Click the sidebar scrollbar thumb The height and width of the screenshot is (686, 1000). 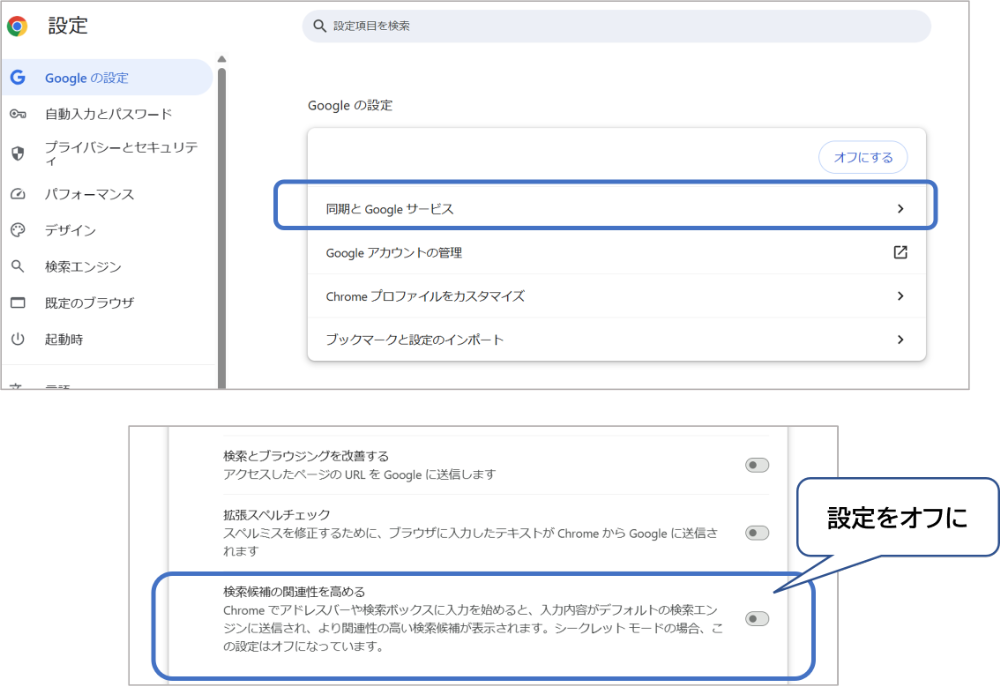[221, 228]
